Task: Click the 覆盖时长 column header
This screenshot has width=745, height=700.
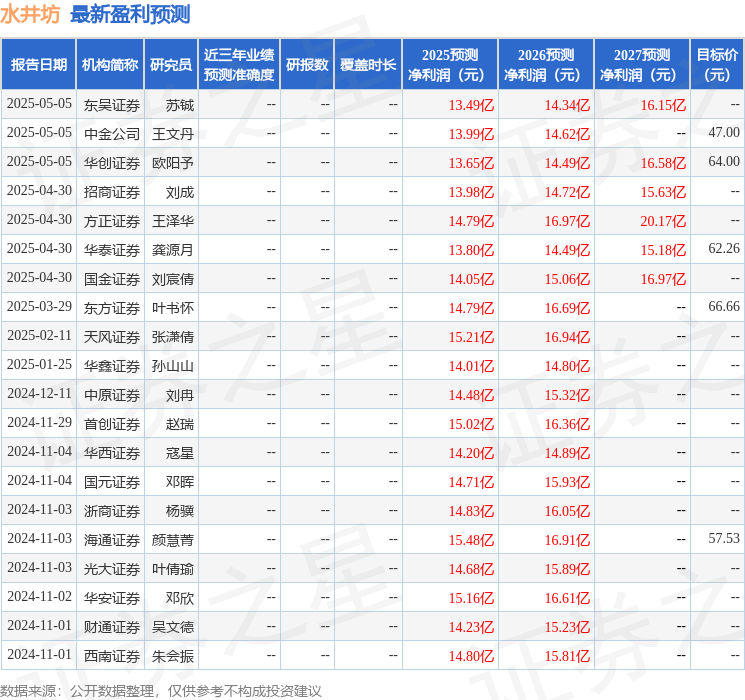Action: (368, 64)
